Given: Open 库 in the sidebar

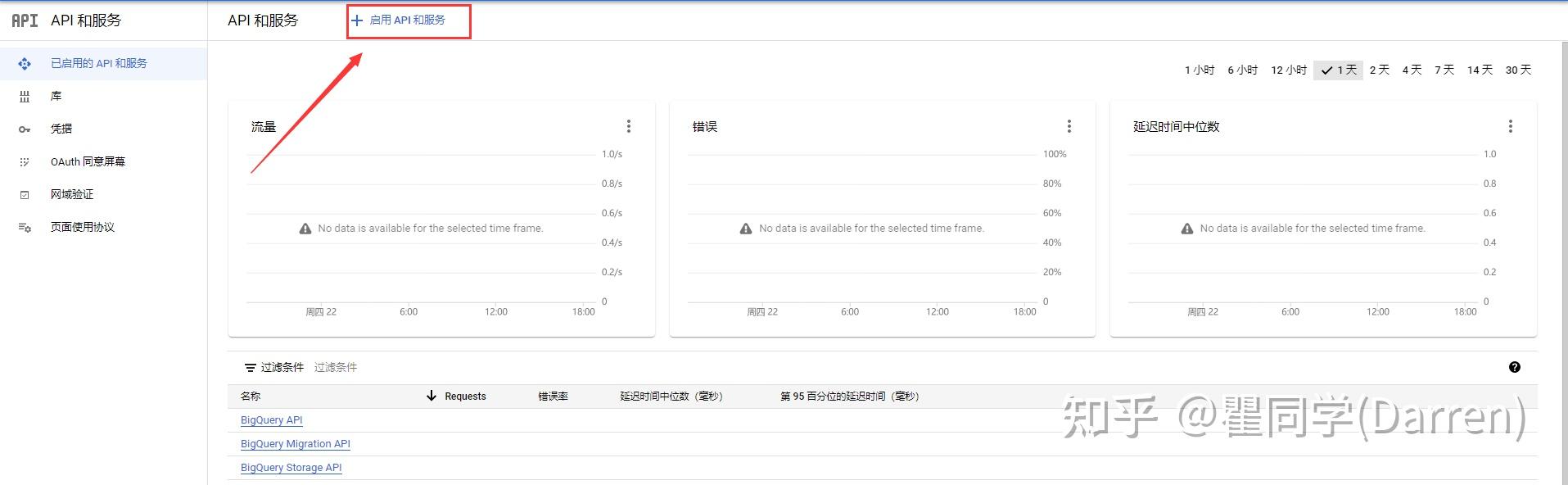Looking at the screenshot, I should point(103,96).
